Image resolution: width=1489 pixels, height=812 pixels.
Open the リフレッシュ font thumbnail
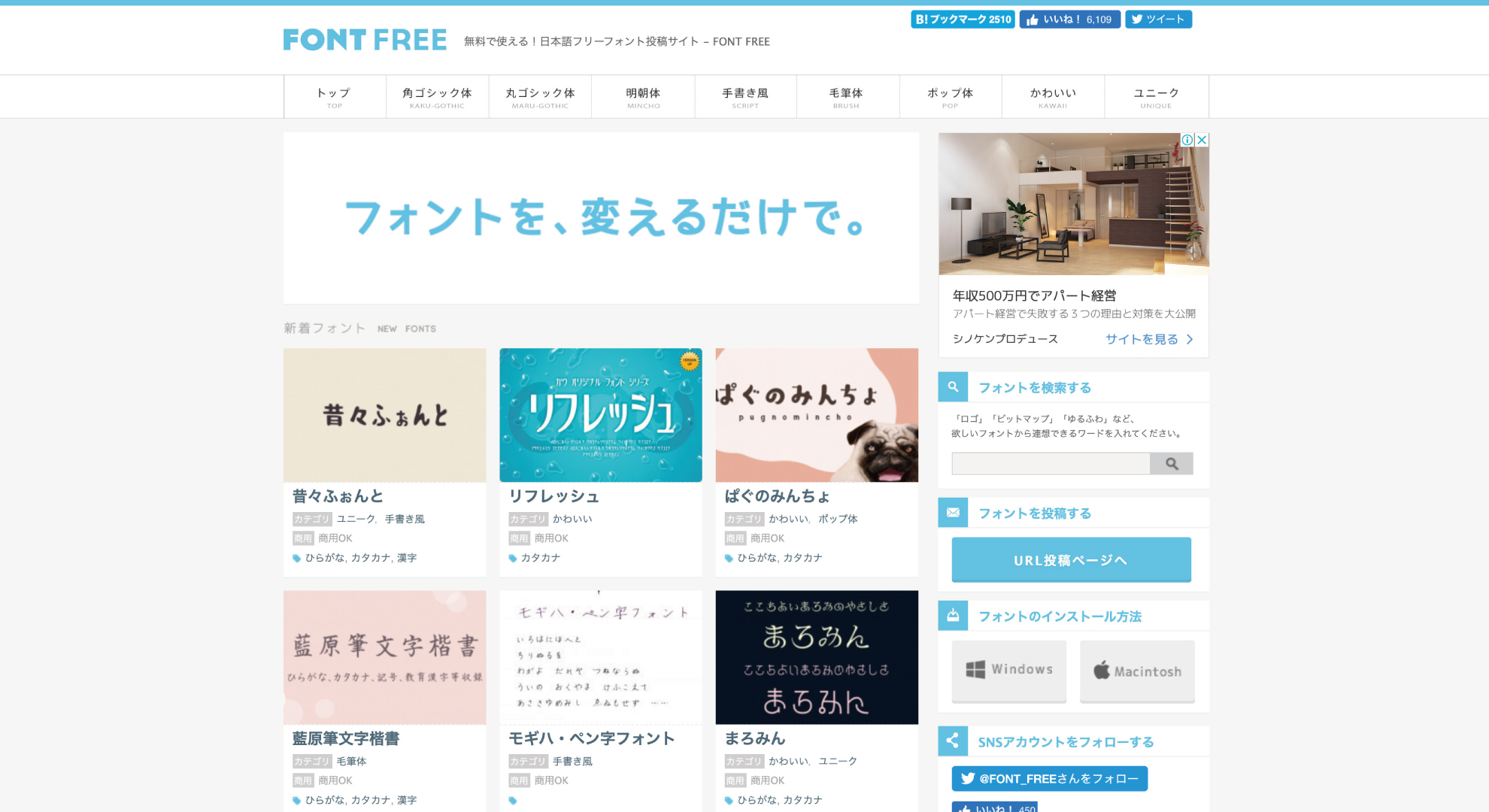coord(601,415)
